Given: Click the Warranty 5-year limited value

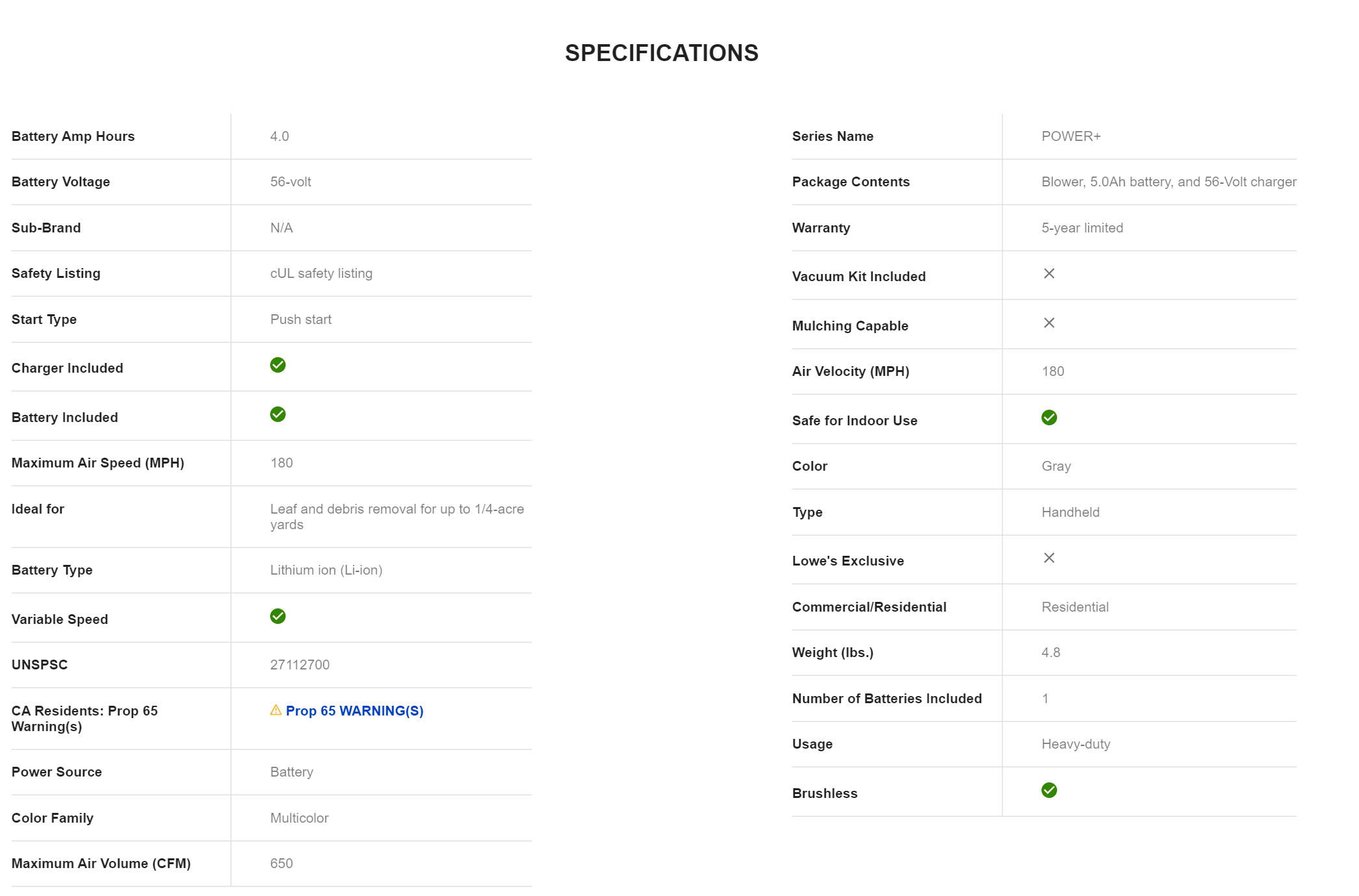Looking at the screenshot, I should point(1082,228).
